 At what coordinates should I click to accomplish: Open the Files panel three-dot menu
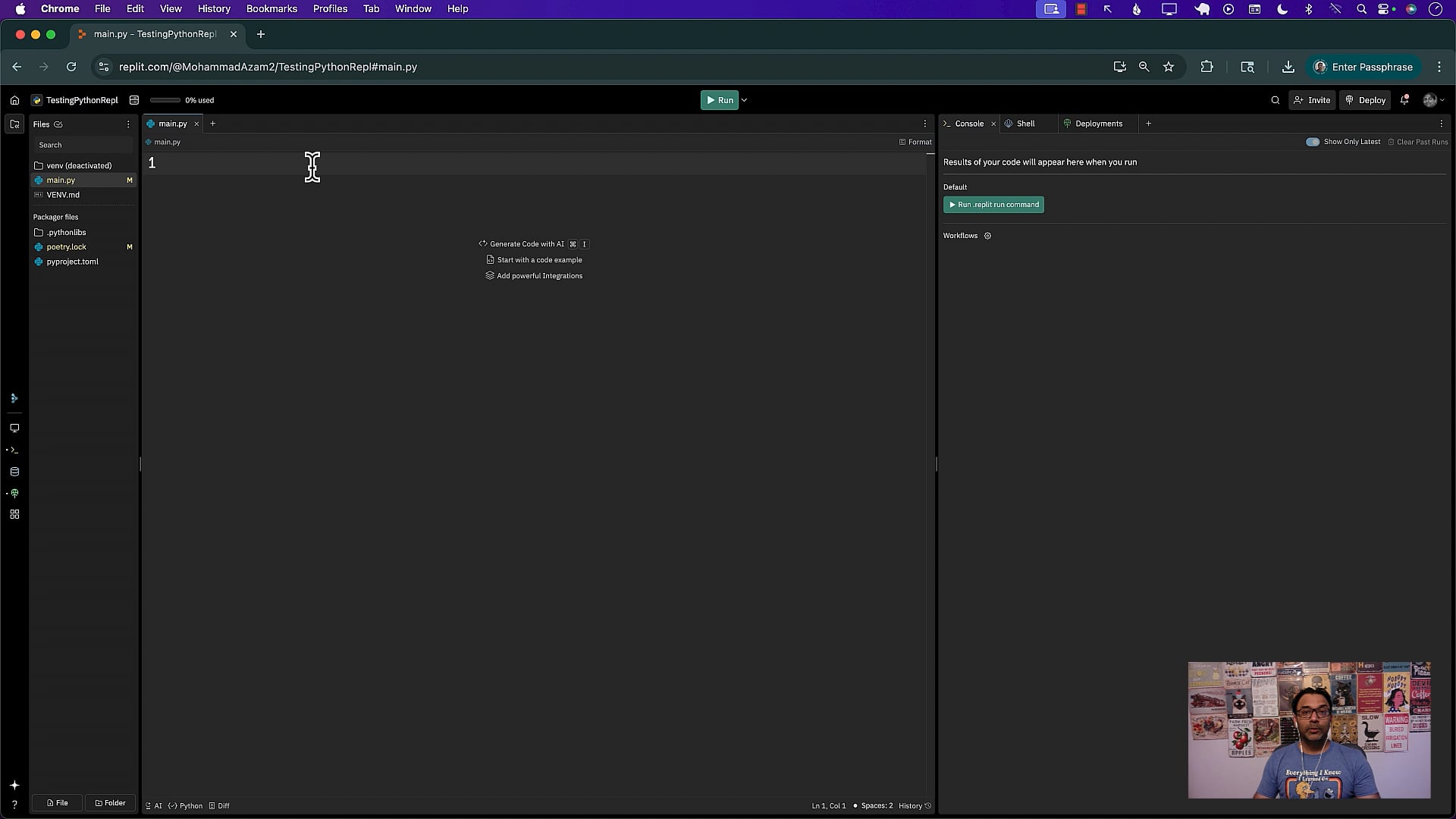[127, 124]
